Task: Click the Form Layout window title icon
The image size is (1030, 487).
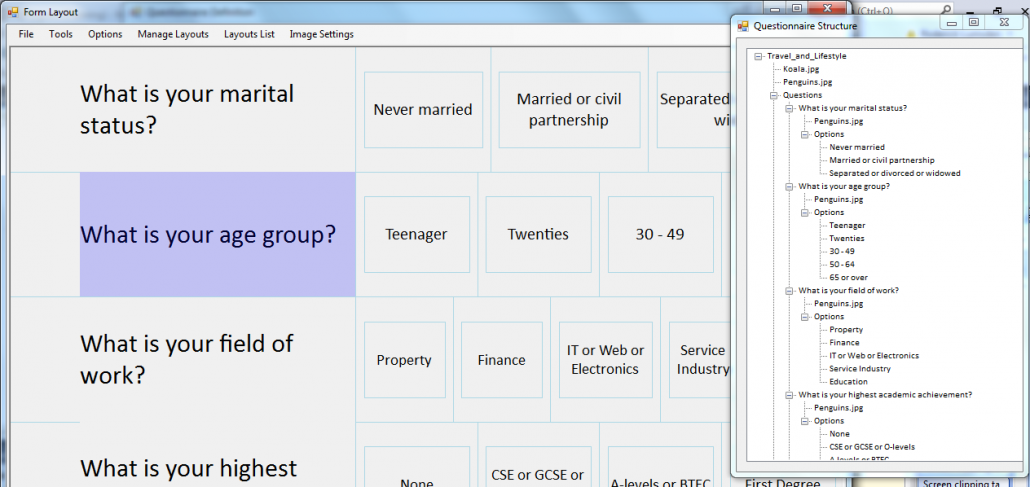Action: (x=12, y=11)
